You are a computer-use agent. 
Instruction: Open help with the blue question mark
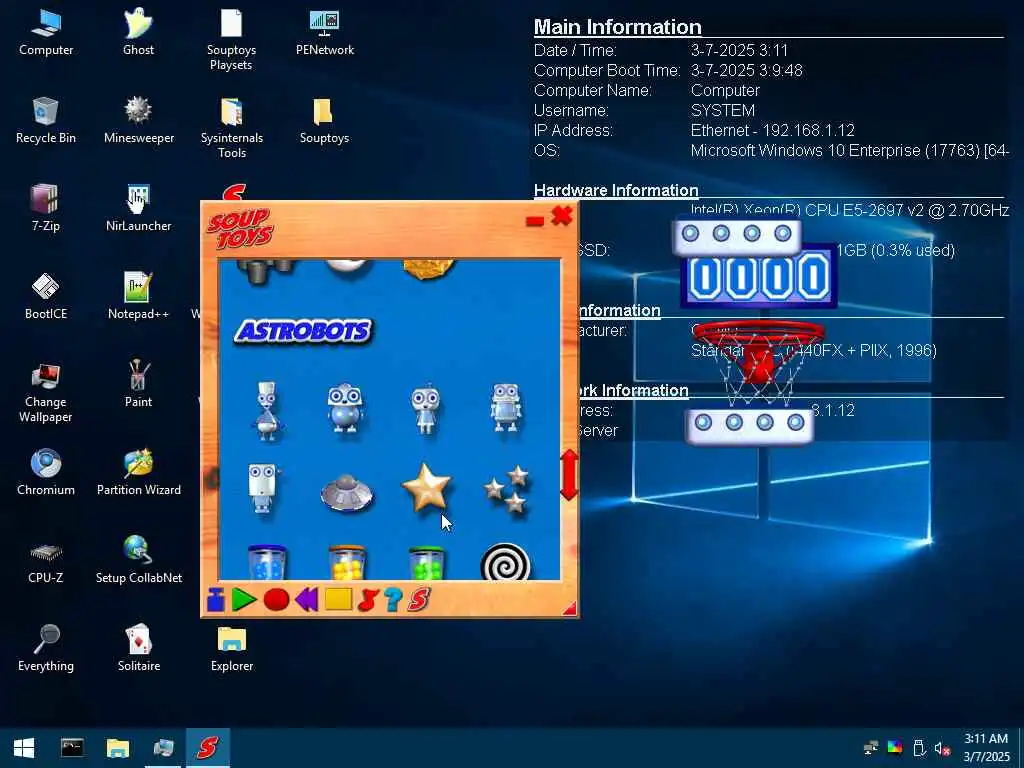point(393,600)
